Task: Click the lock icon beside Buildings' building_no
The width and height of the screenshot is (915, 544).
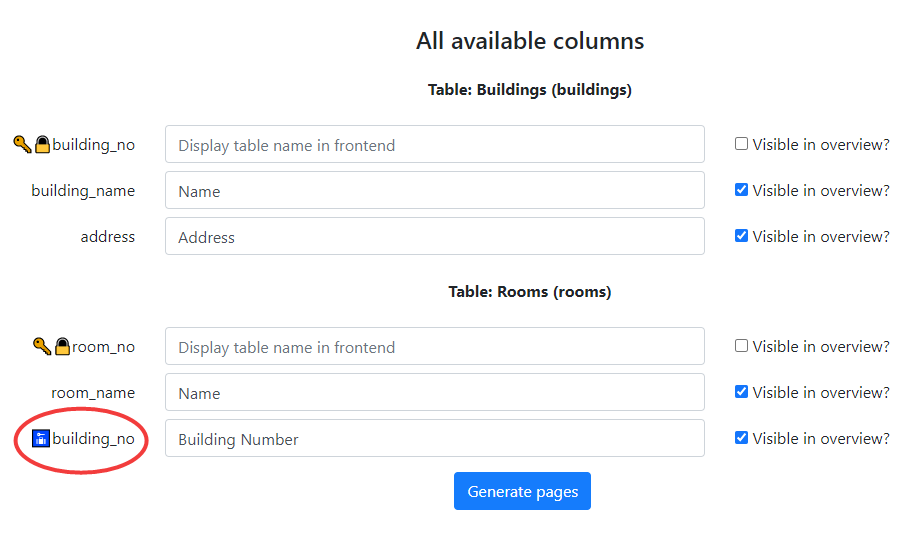Action: (x=42, y=145)
